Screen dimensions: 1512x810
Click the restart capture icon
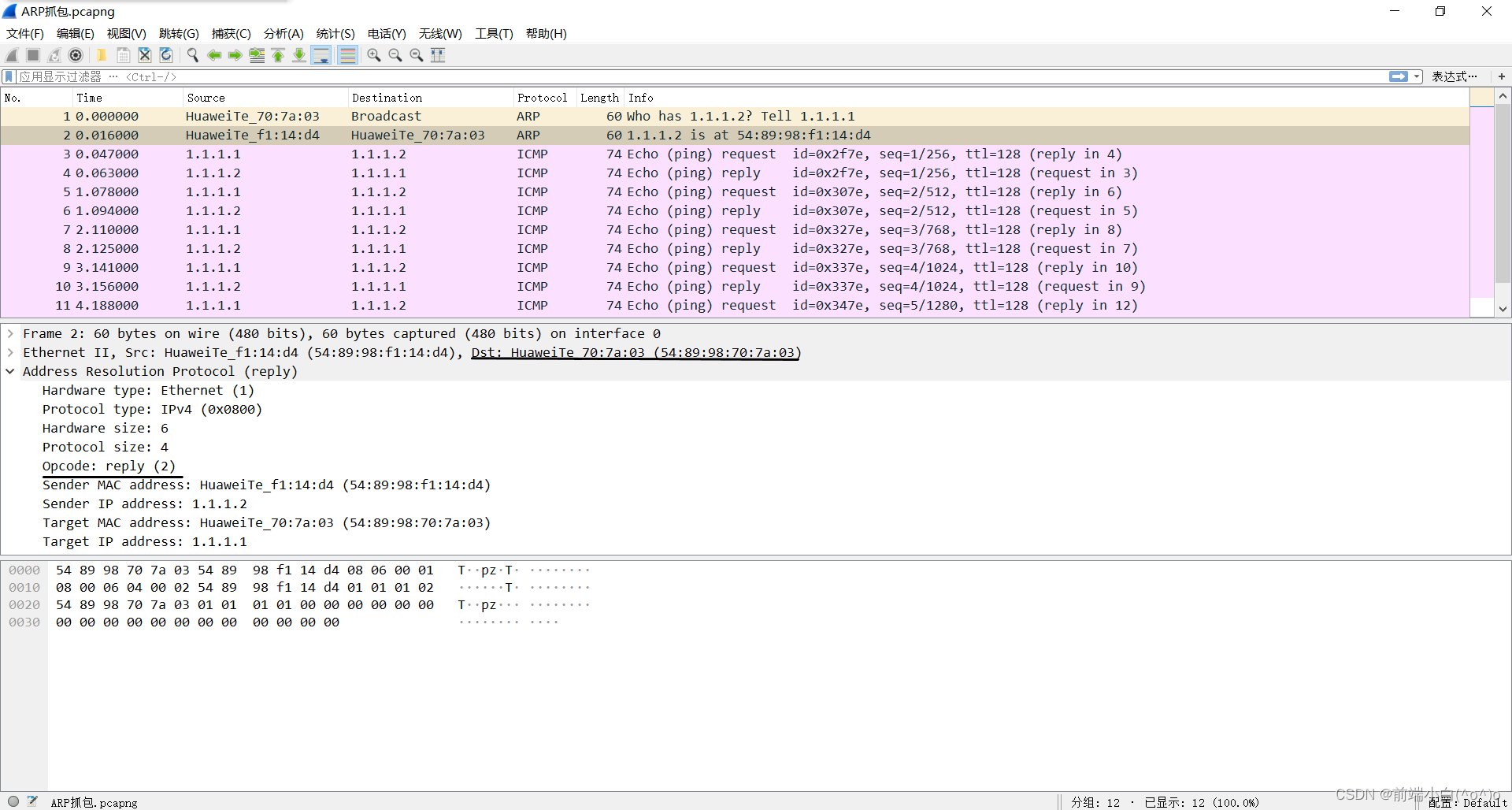point(54,55)
